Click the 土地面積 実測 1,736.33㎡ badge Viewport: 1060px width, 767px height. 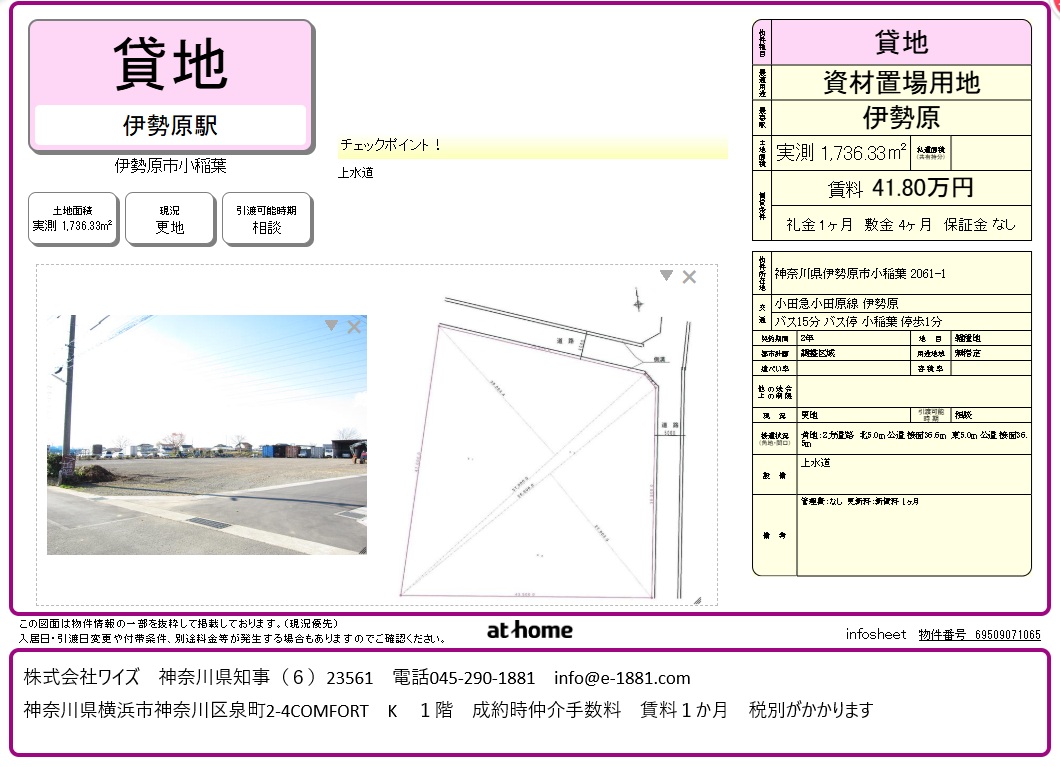72,219
